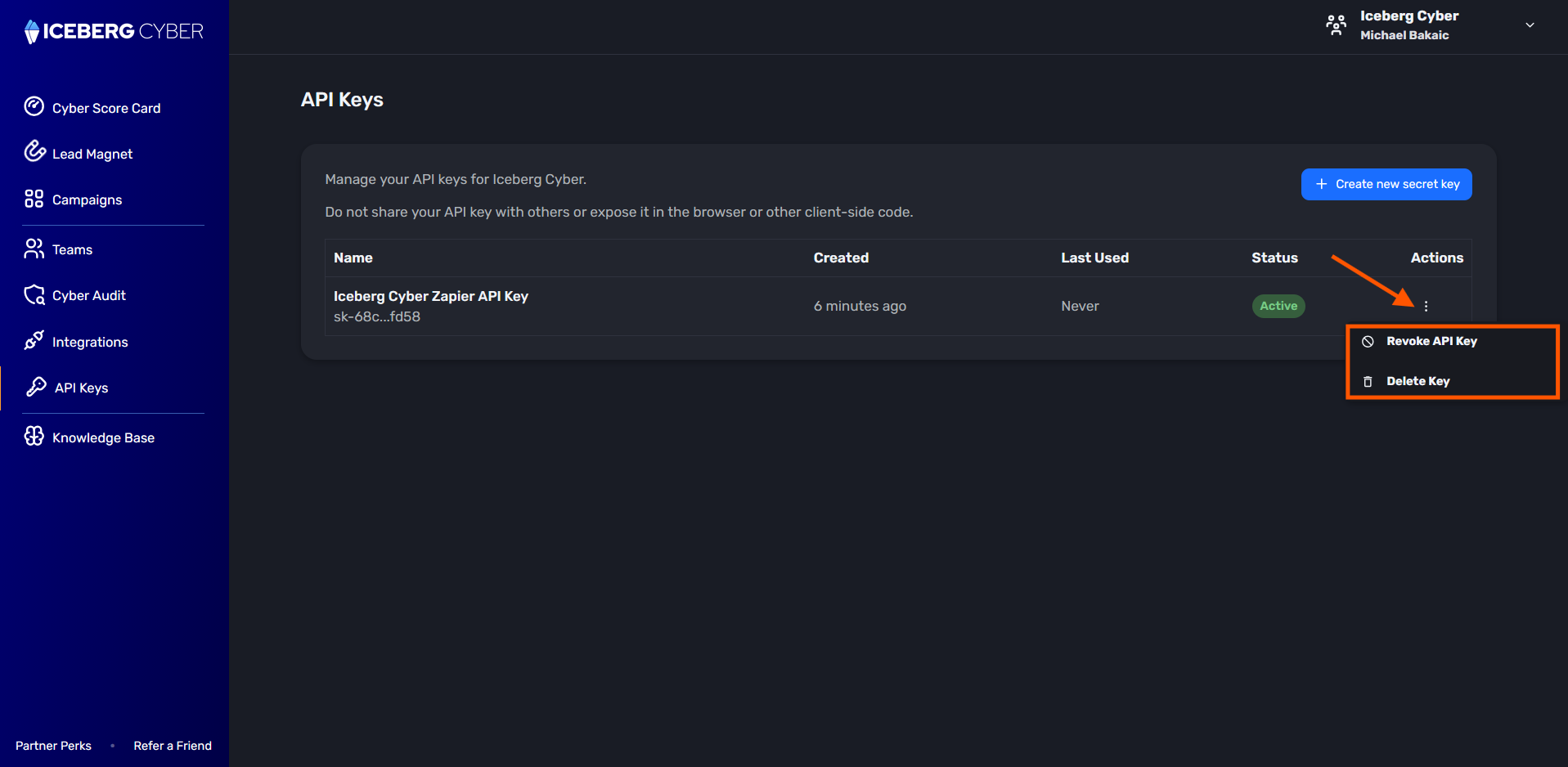The height and width of the screenshot is (767, 1568).
Task: Click the masked key sk-68c...fd58
Action: click(377, 316)
